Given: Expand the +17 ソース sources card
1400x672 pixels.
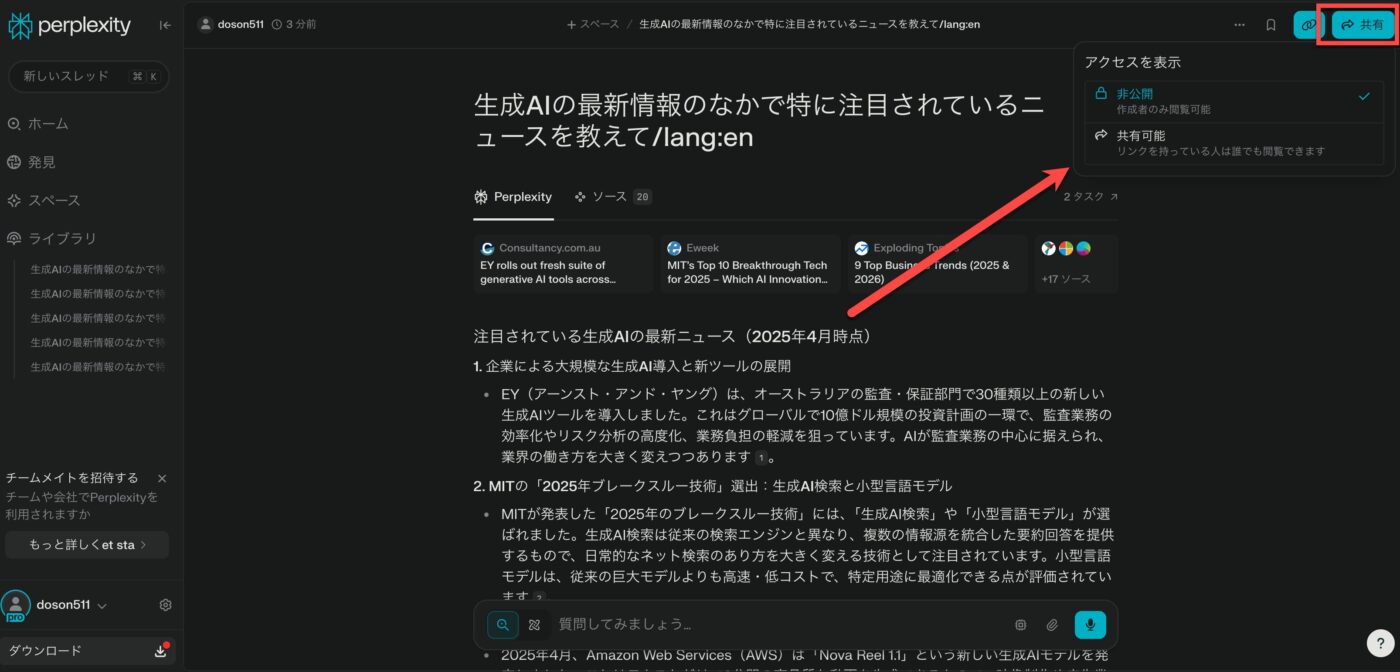Looking at the screenshot, I should [1075, 264].
